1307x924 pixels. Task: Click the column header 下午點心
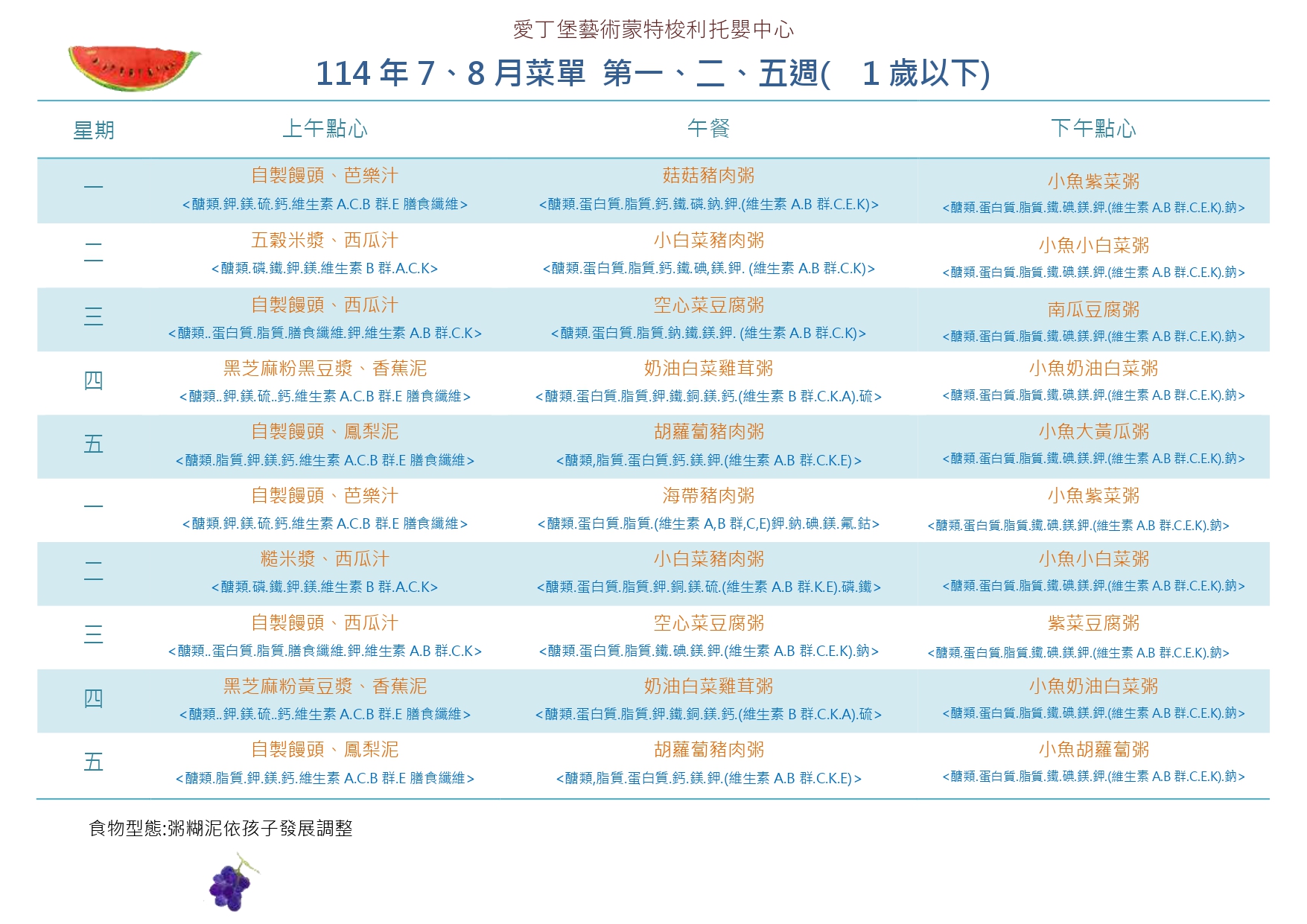pyautogui.click(x=1093, y=129)
